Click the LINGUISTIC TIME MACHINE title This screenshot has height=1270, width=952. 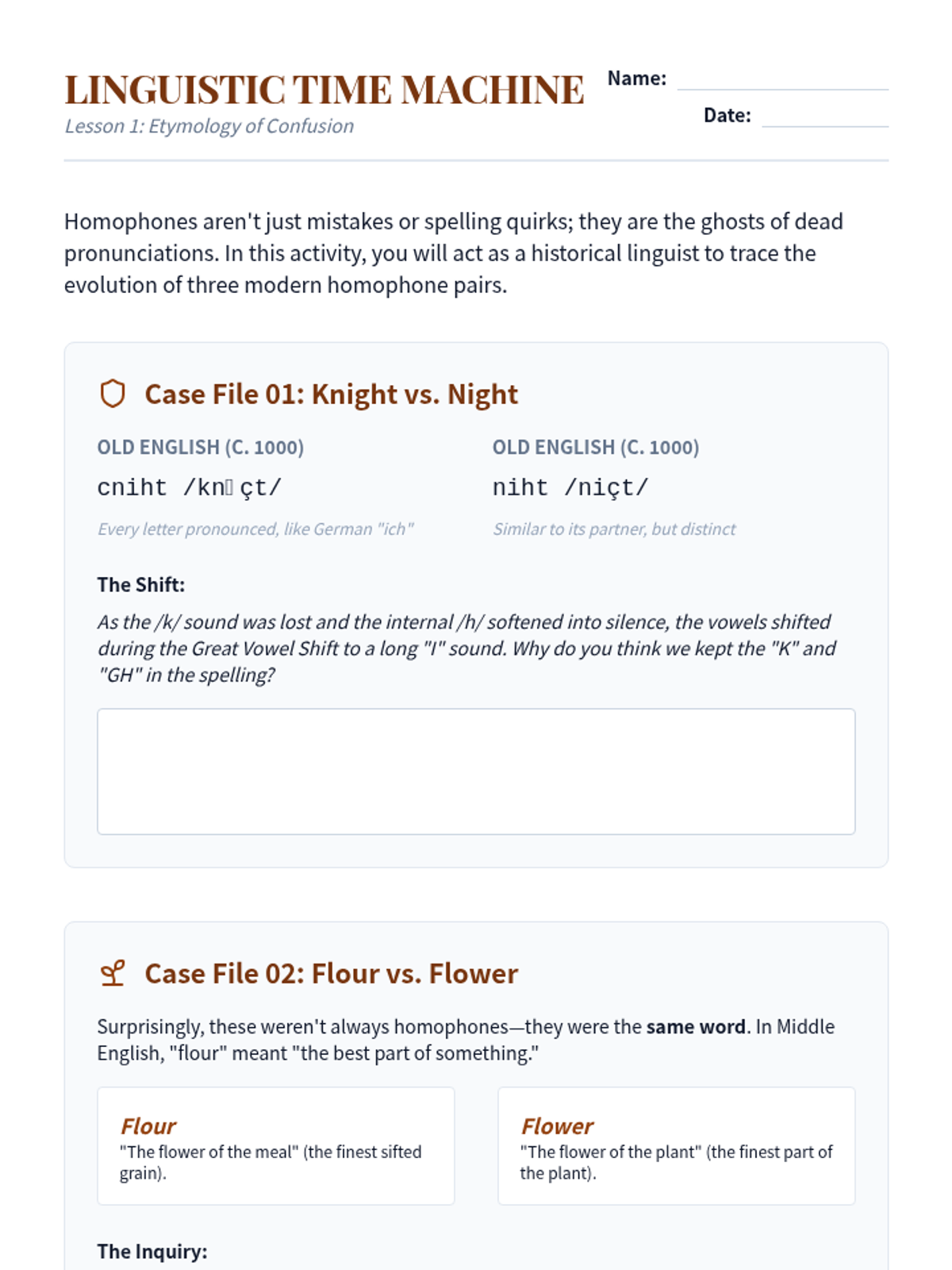point(324,90)
